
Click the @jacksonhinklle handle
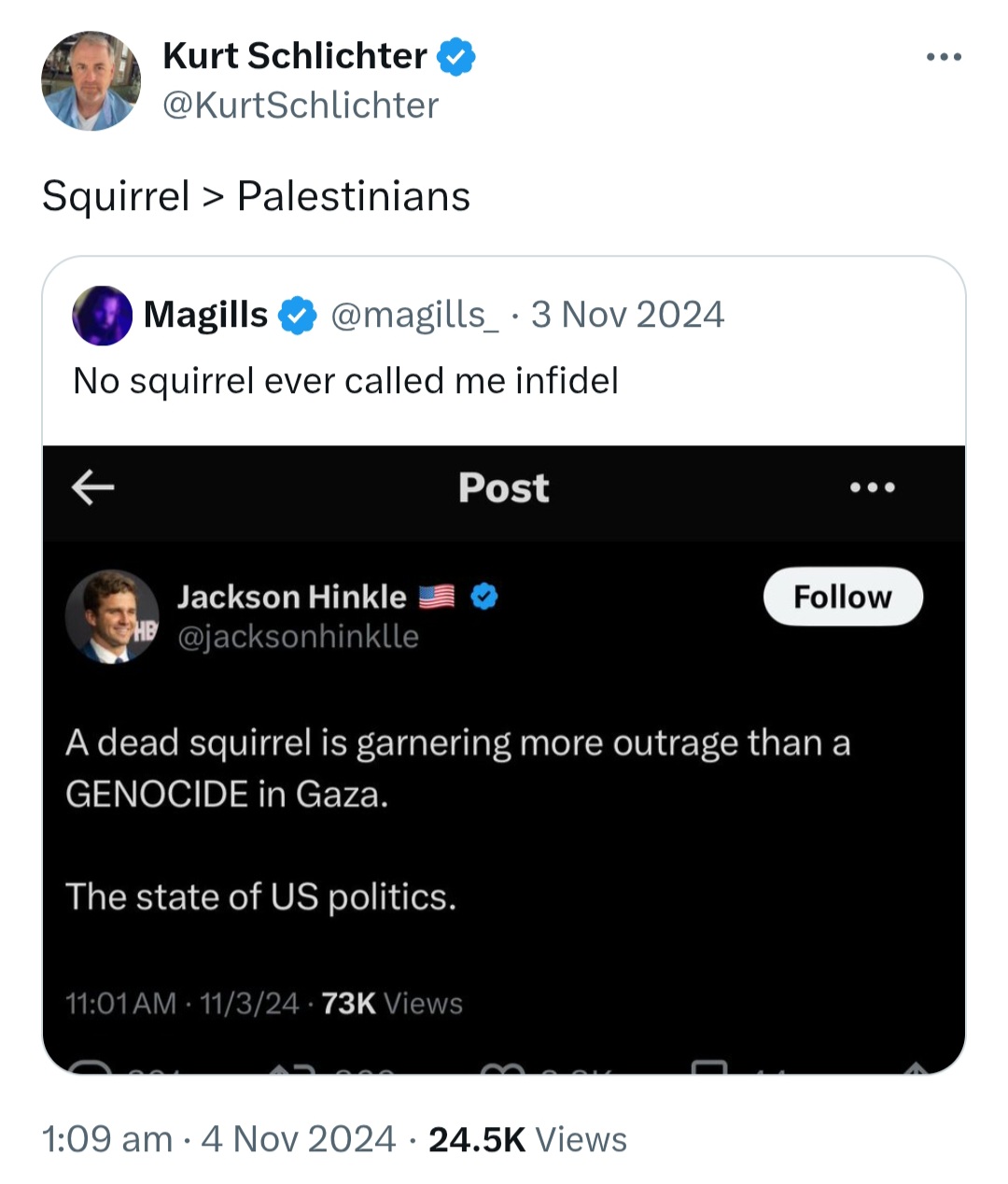point(298,637)
